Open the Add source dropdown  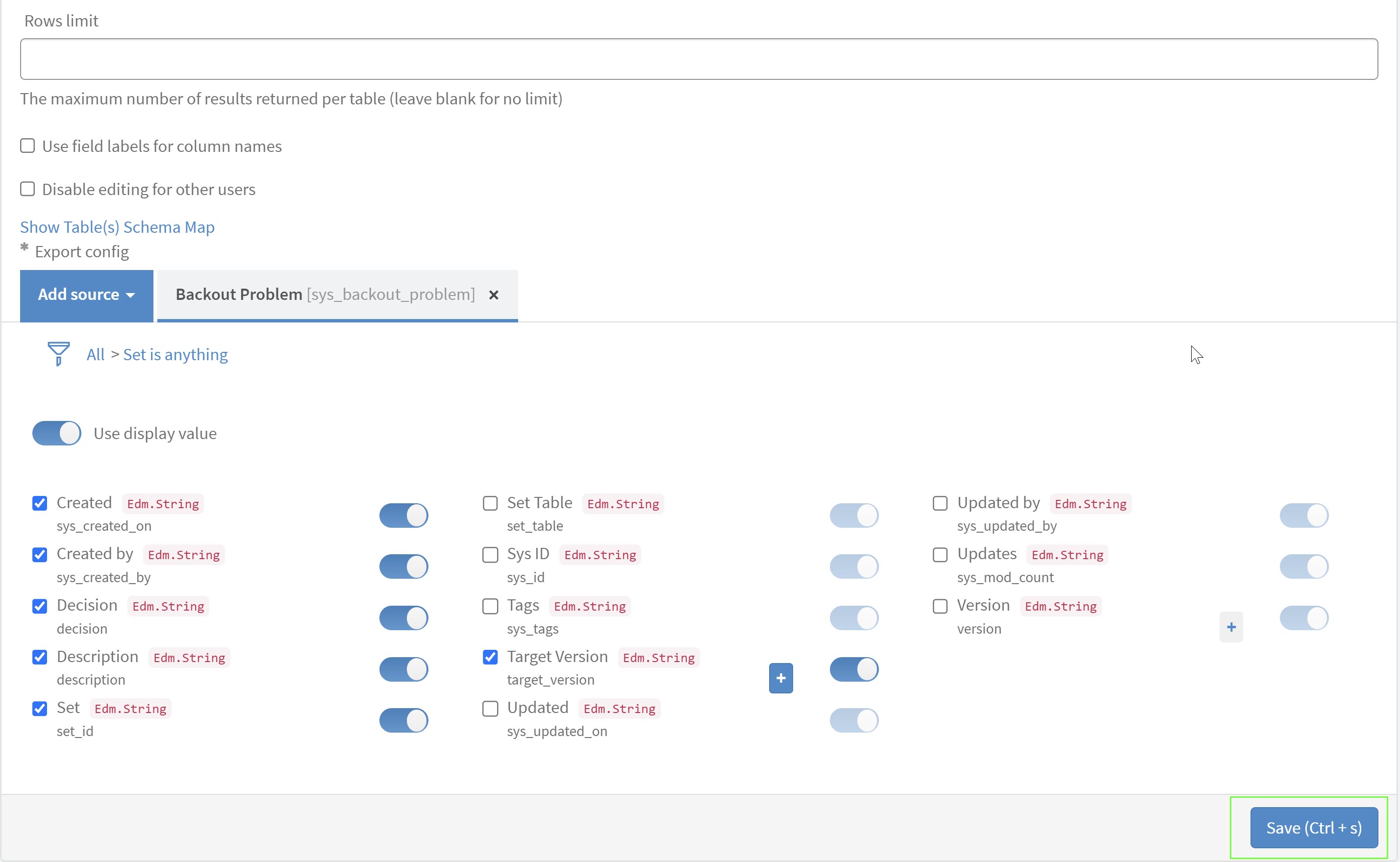(x=86, y=295)
